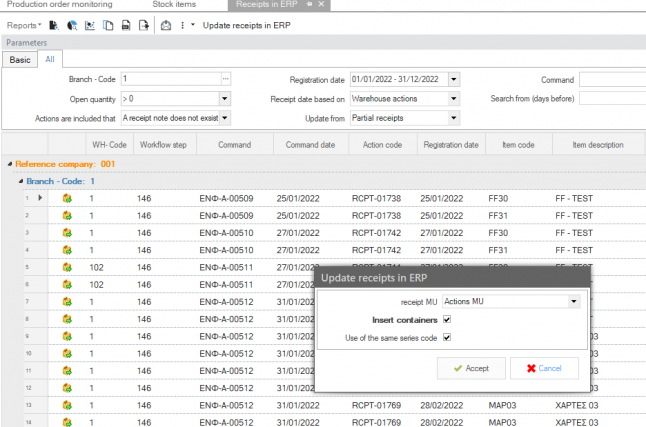The image size is (646, 427).
Task: Click the export document arrow icon
Action: [143, 26]
